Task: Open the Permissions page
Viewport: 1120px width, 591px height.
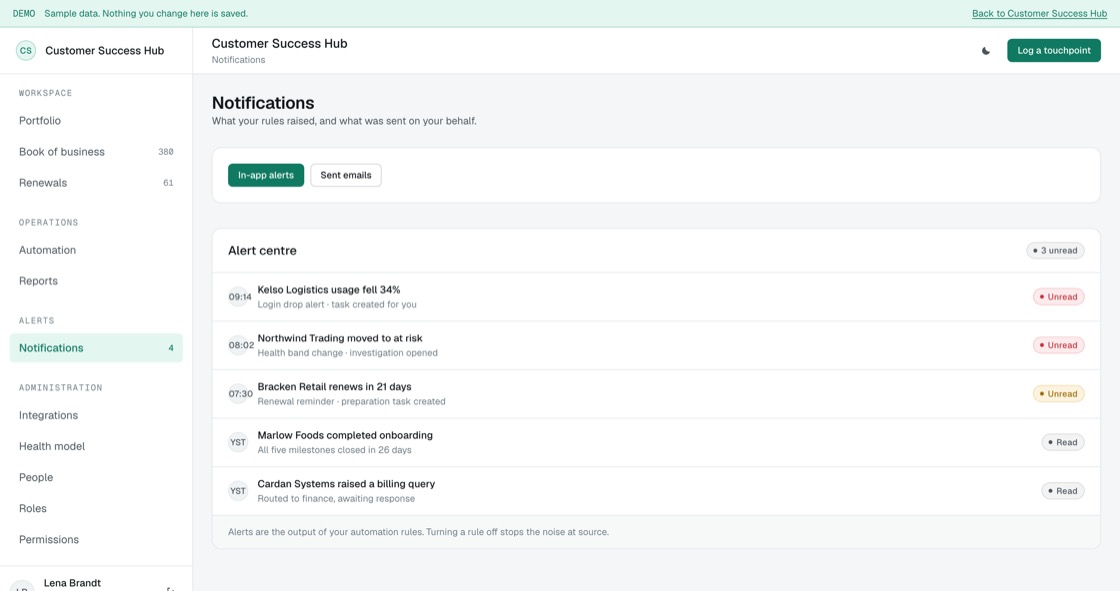Action: (x=96, y=540)
